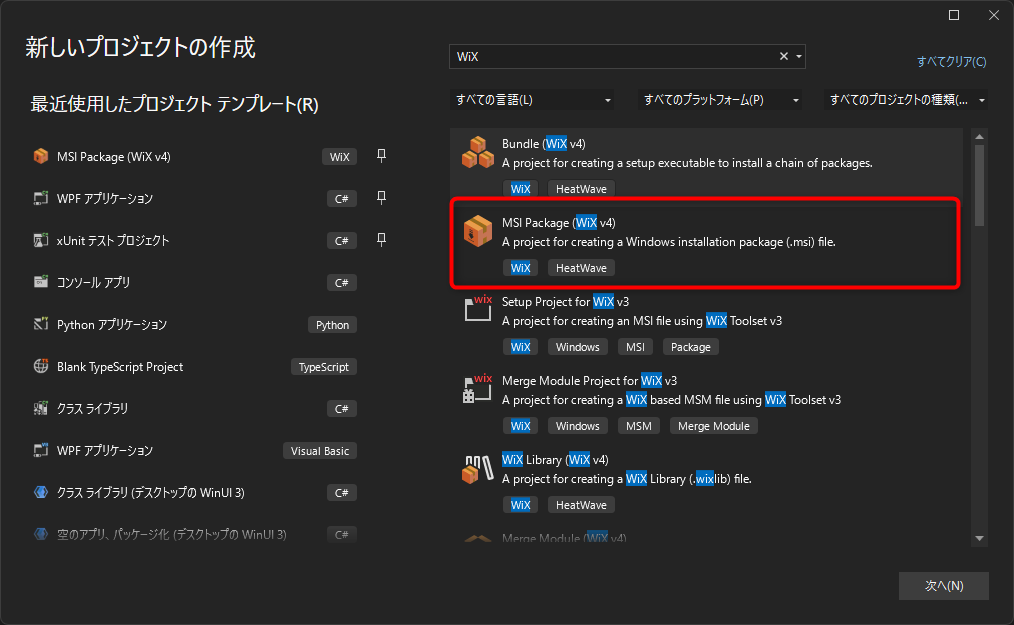Click the "TypeScript" language tag
The width and height of the screenshot is (1014, 625).
(x=323, y=367)
